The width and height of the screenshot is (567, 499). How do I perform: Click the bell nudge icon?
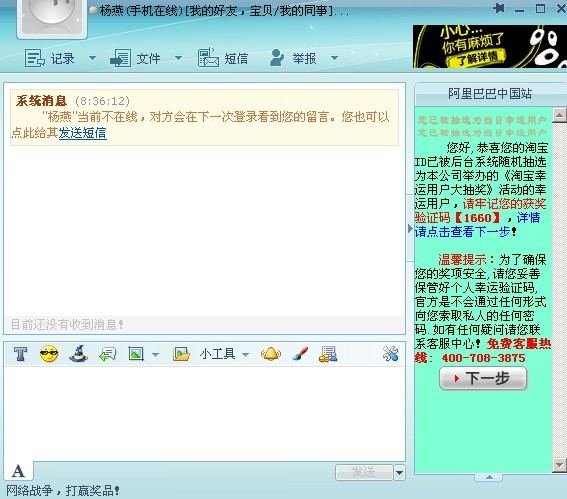click(271, 354)
